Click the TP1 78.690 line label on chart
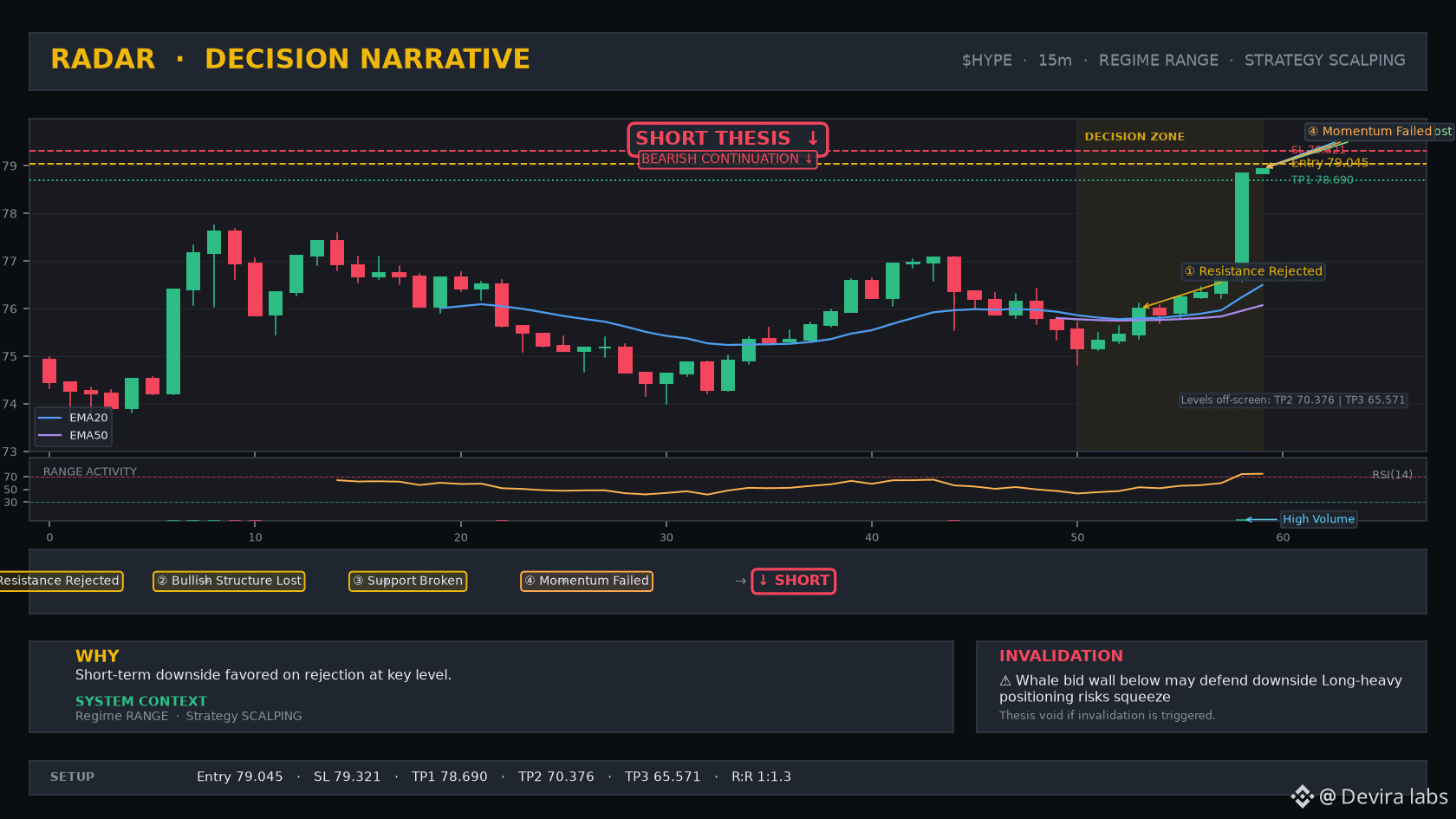Image resolution: width=1456 pixels, height=819 pixels. pos(1323,180)
